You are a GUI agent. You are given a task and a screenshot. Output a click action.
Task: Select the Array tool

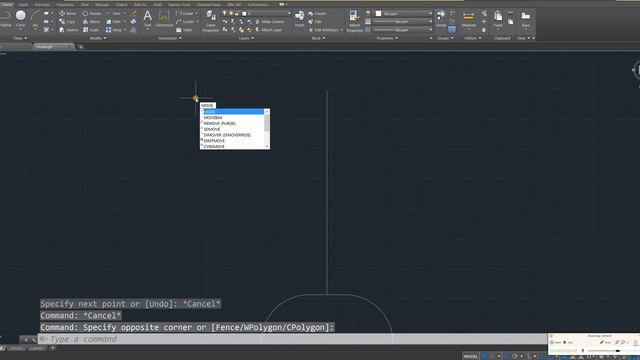[x=114, y=30]
